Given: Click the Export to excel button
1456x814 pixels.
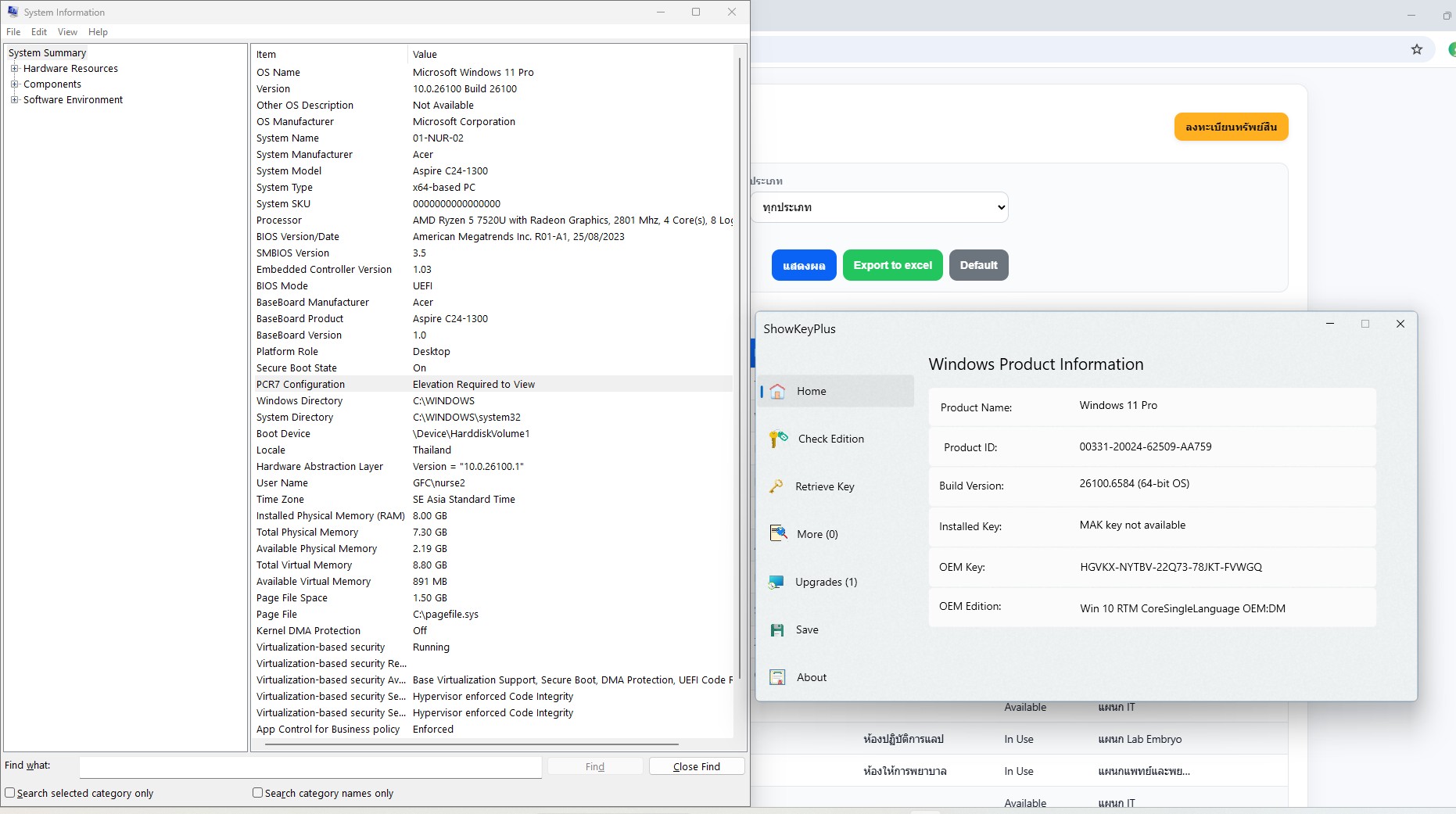Looking at the screenshot, I should pos(892,265).
